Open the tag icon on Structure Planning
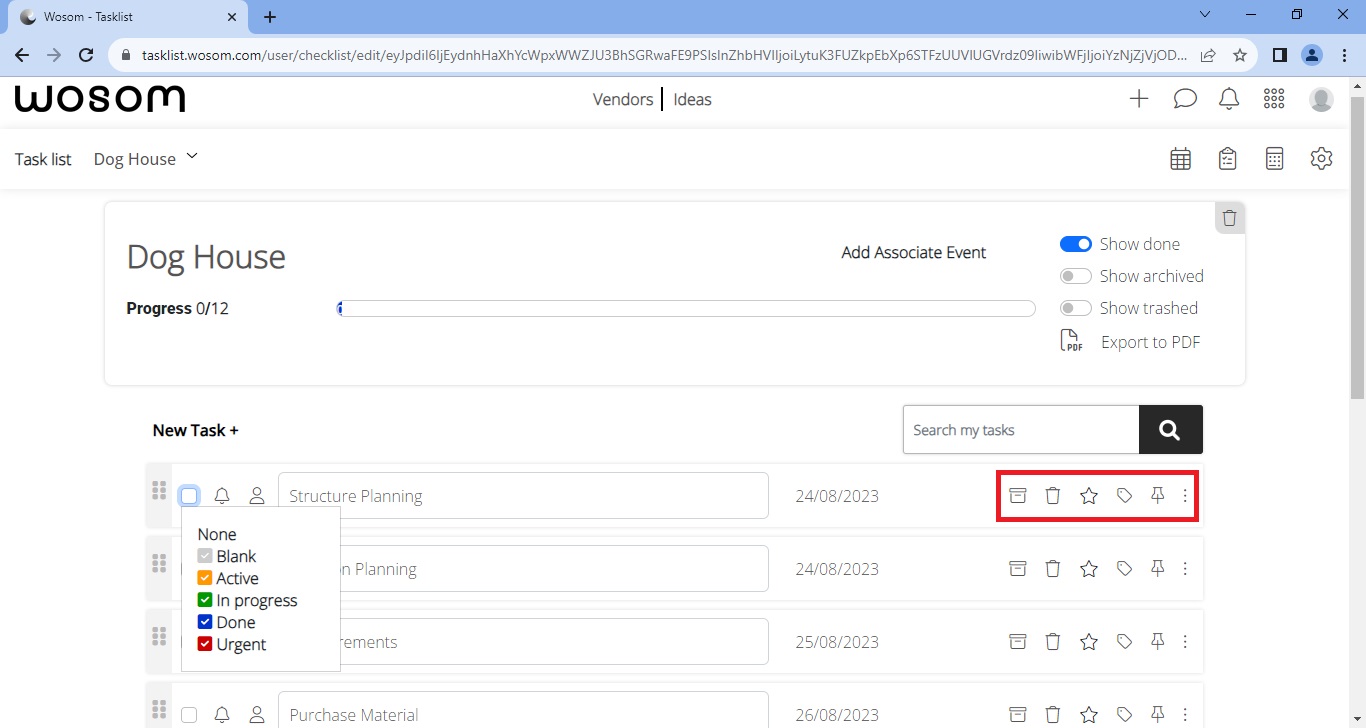This screenshot has width=1366, height=728. tap(1123, 495)
